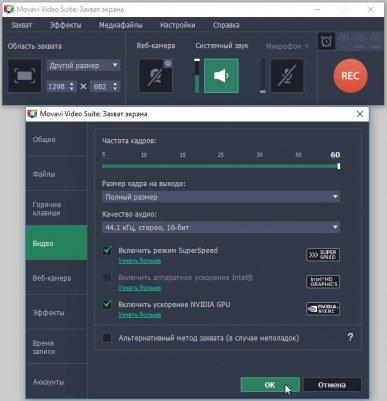Screen dimensions: 387x401
Task: Enable SuperSpeed mode checkbox
Action: [107, 250]
